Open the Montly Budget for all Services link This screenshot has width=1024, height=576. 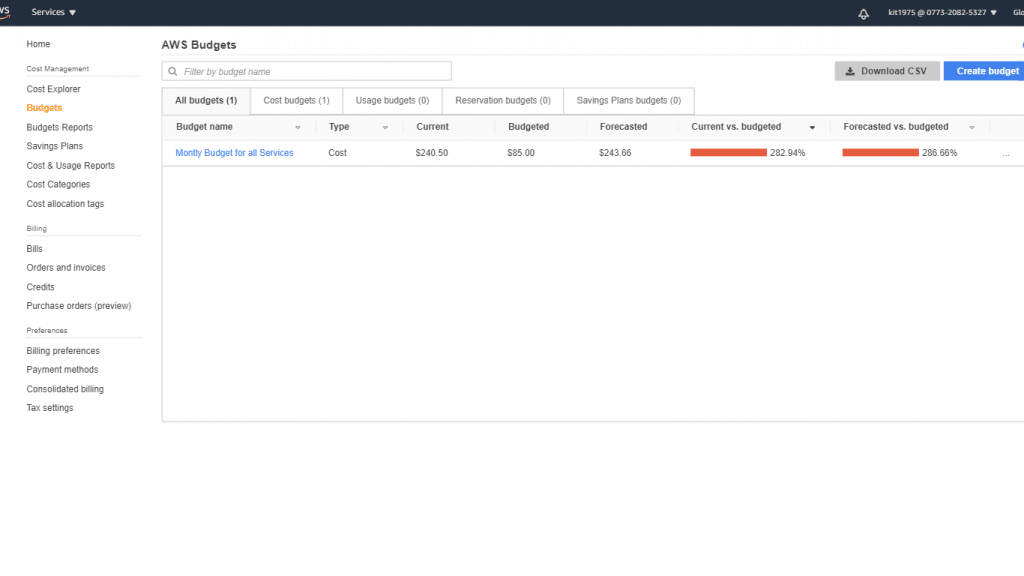click(x=234, y=153)
